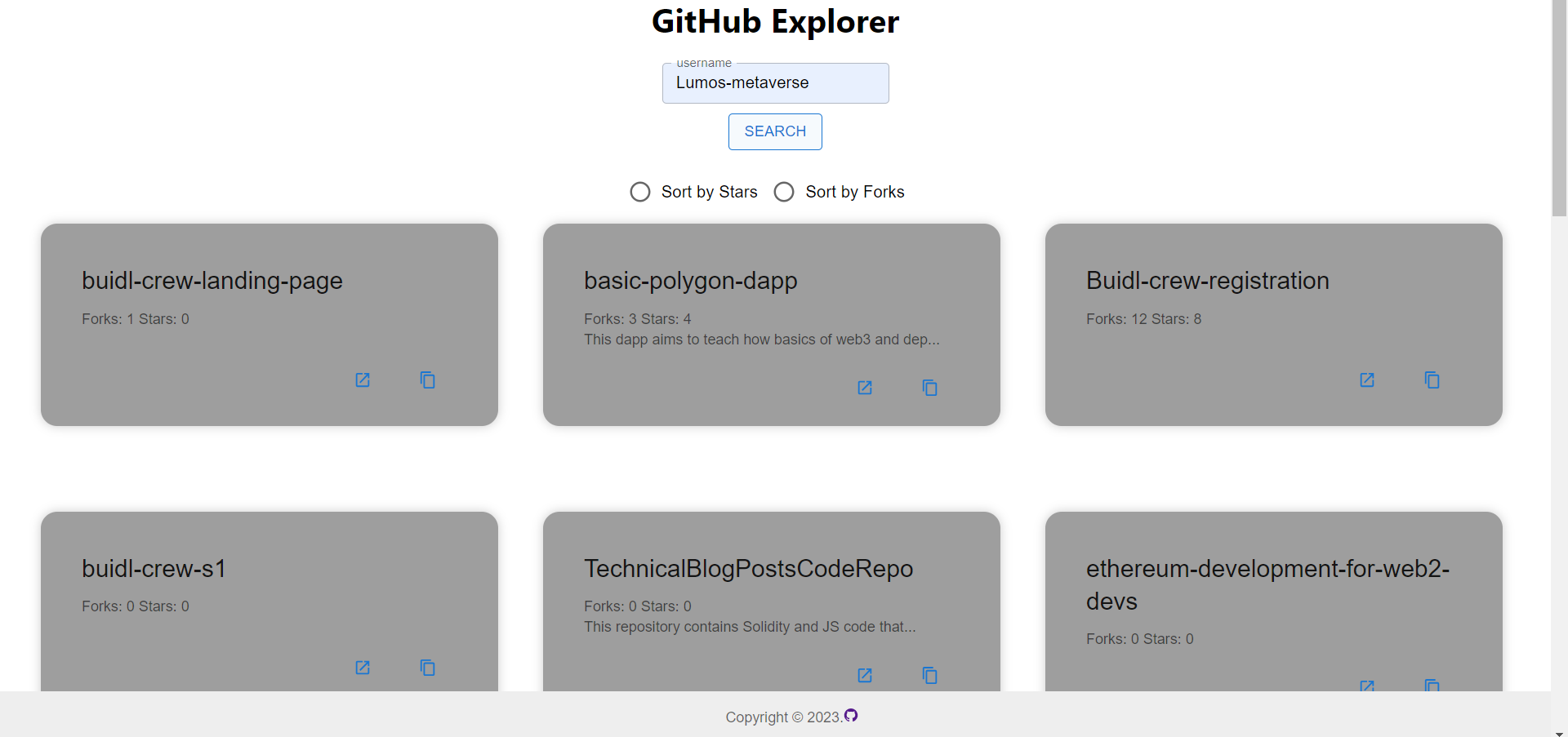The width and height of the screenshot is (1568, 737).
Task: Click scrollbar down arrow
Action: coord(1559,733)
